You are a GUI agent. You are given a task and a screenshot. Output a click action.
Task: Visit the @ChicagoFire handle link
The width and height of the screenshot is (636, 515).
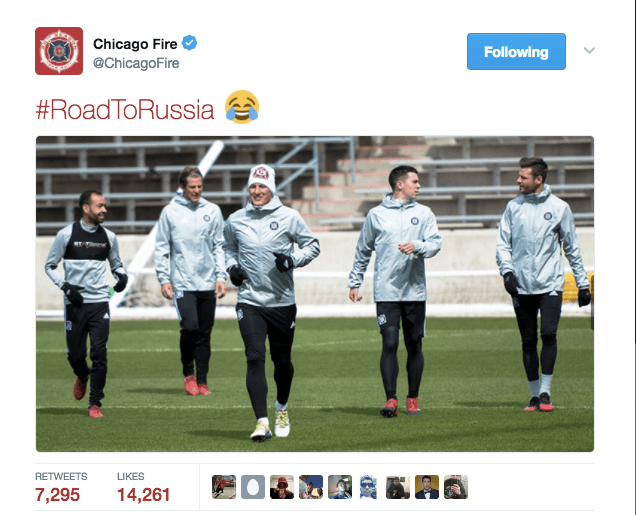point(136,63)
